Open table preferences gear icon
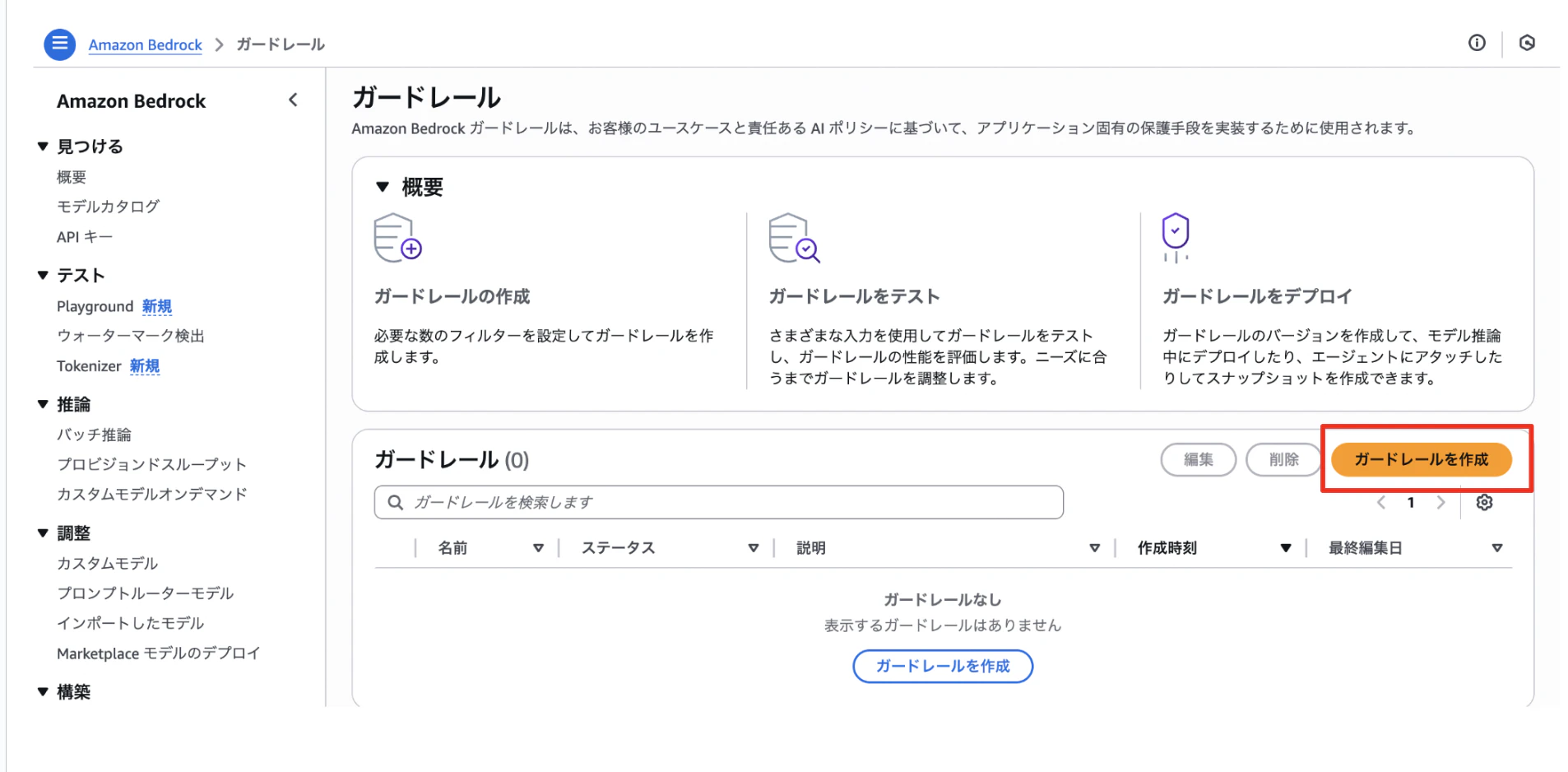The image size is (1568, 772). tap(1484, 502)
